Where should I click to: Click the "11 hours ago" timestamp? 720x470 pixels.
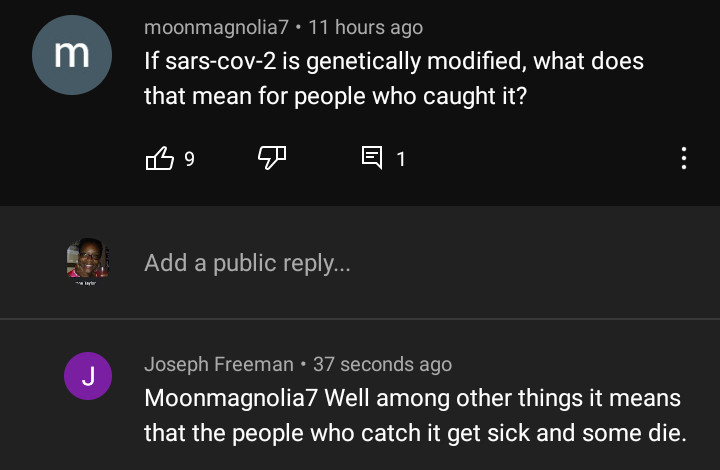pyautogui.click(x=365, y=28)
